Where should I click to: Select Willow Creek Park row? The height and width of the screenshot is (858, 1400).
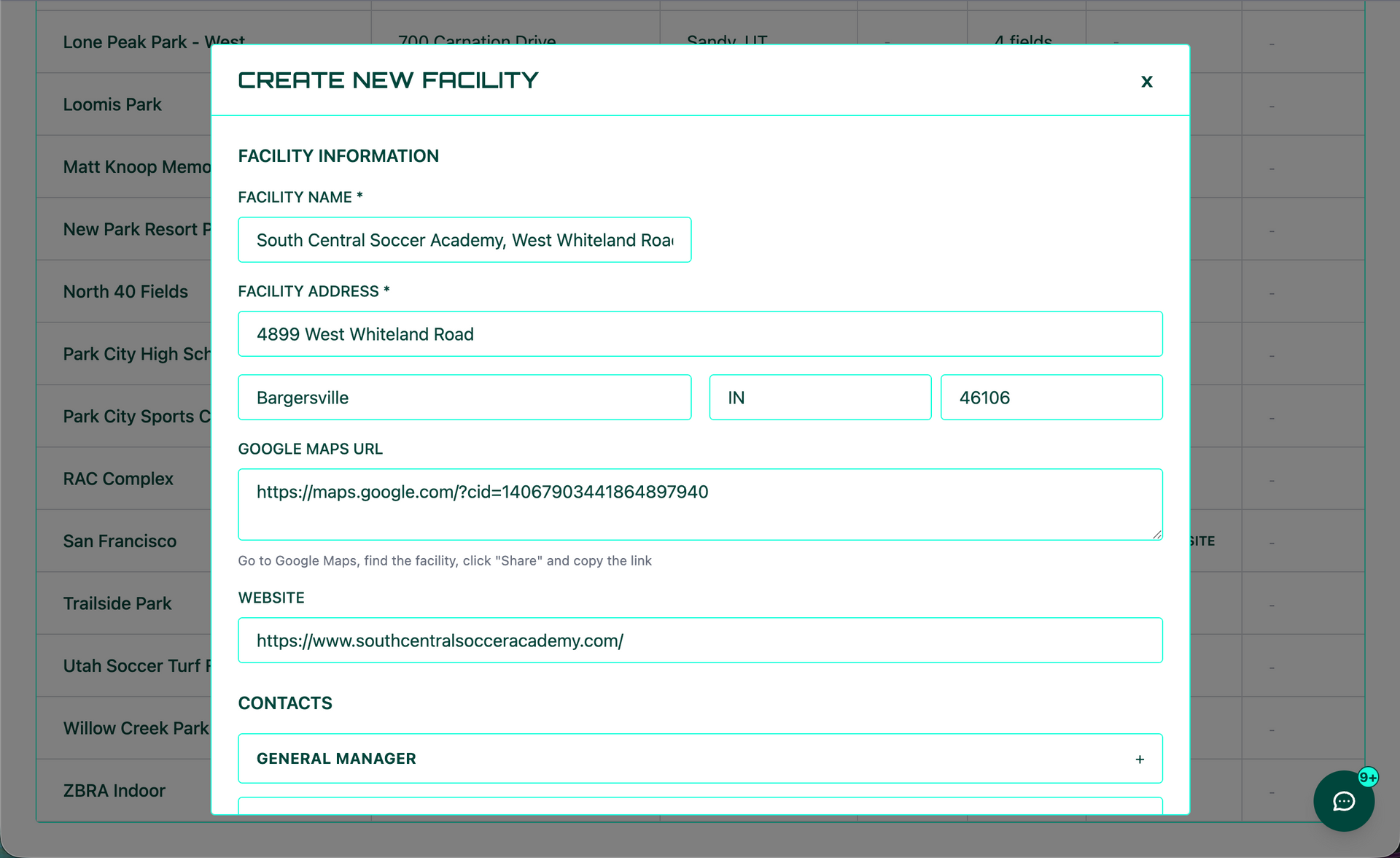tap(136, 728)
